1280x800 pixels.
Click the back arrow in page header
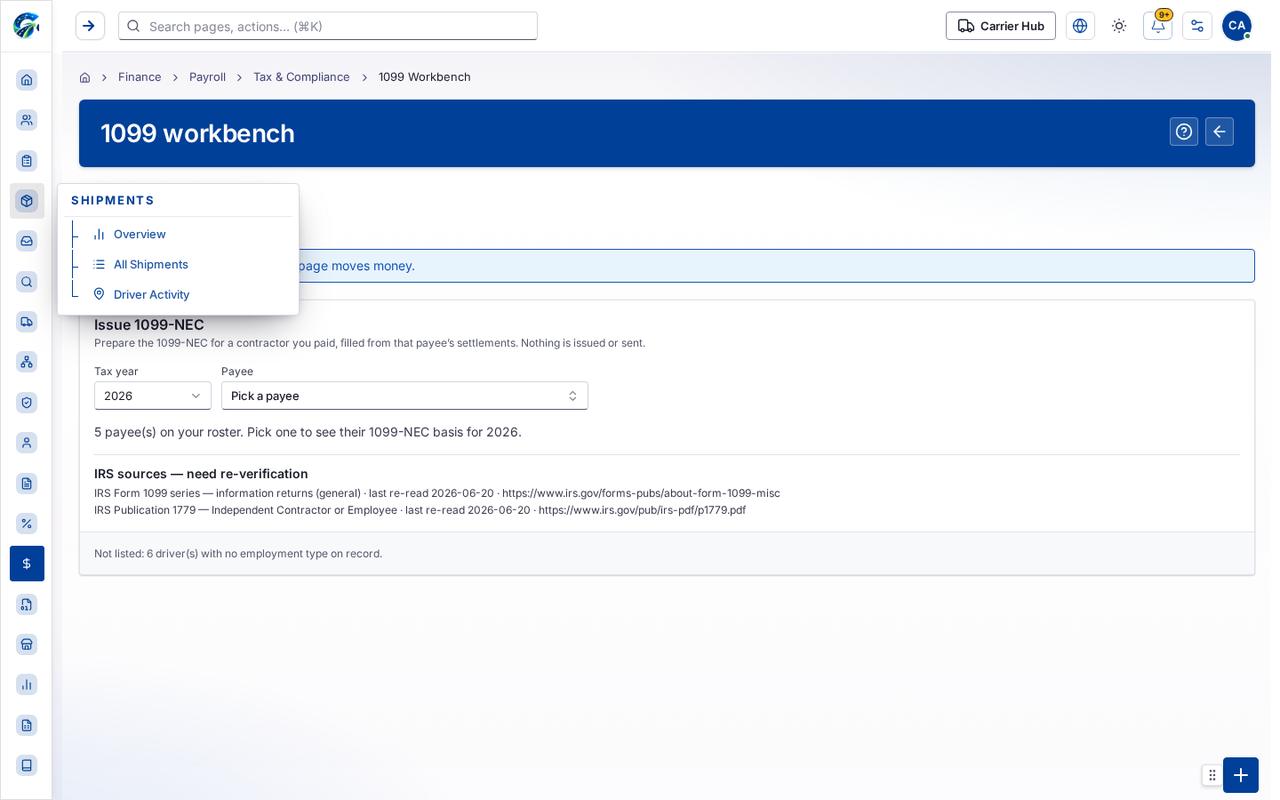[1219, 132]
